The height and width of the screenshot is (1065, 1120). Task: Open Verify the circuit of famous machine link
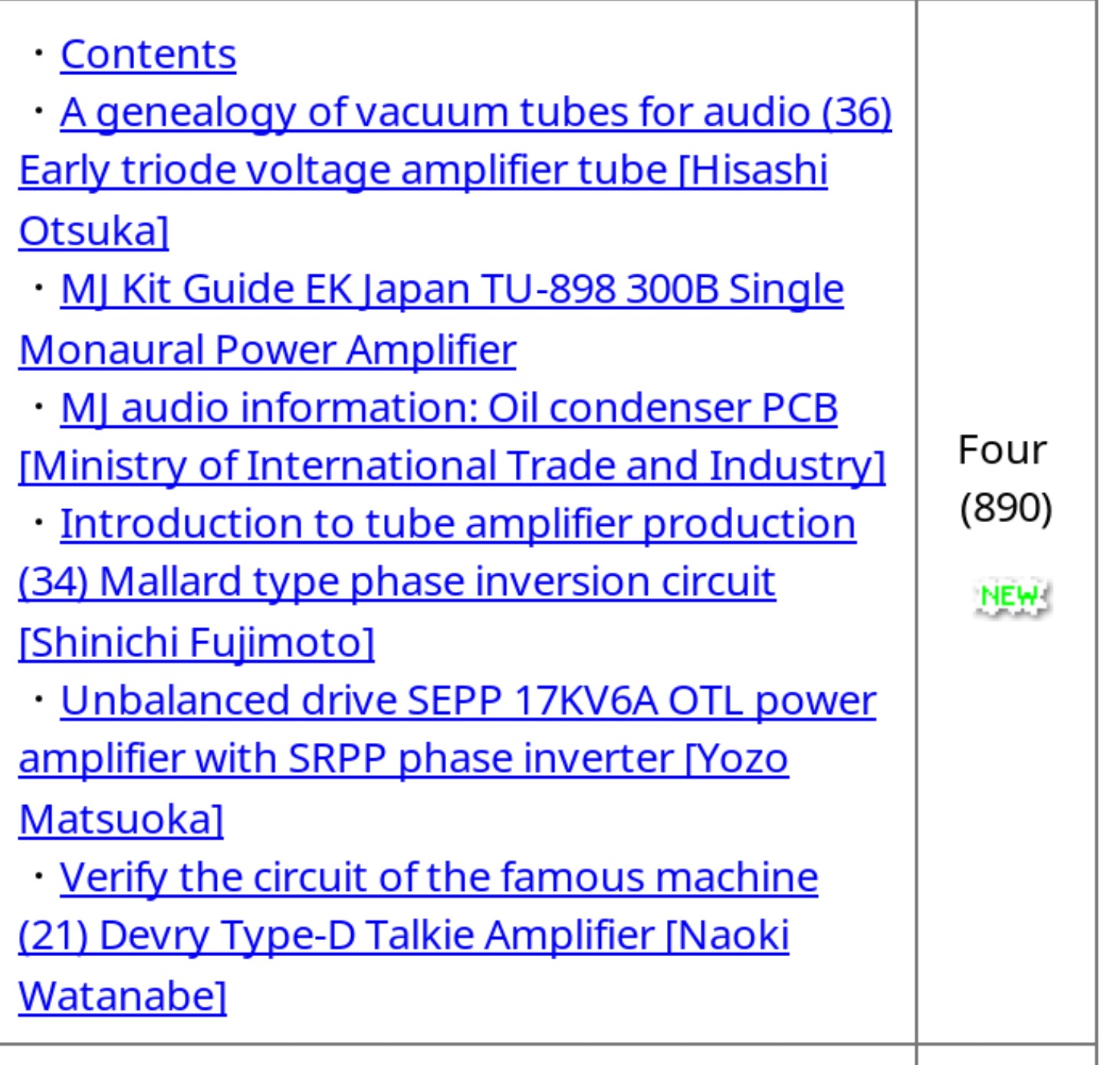[438, 877]
